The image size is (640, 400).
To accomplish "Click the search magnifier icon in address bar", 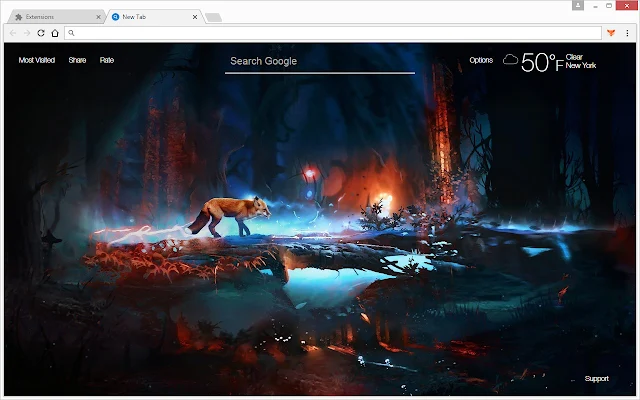I will coord(71,33).
